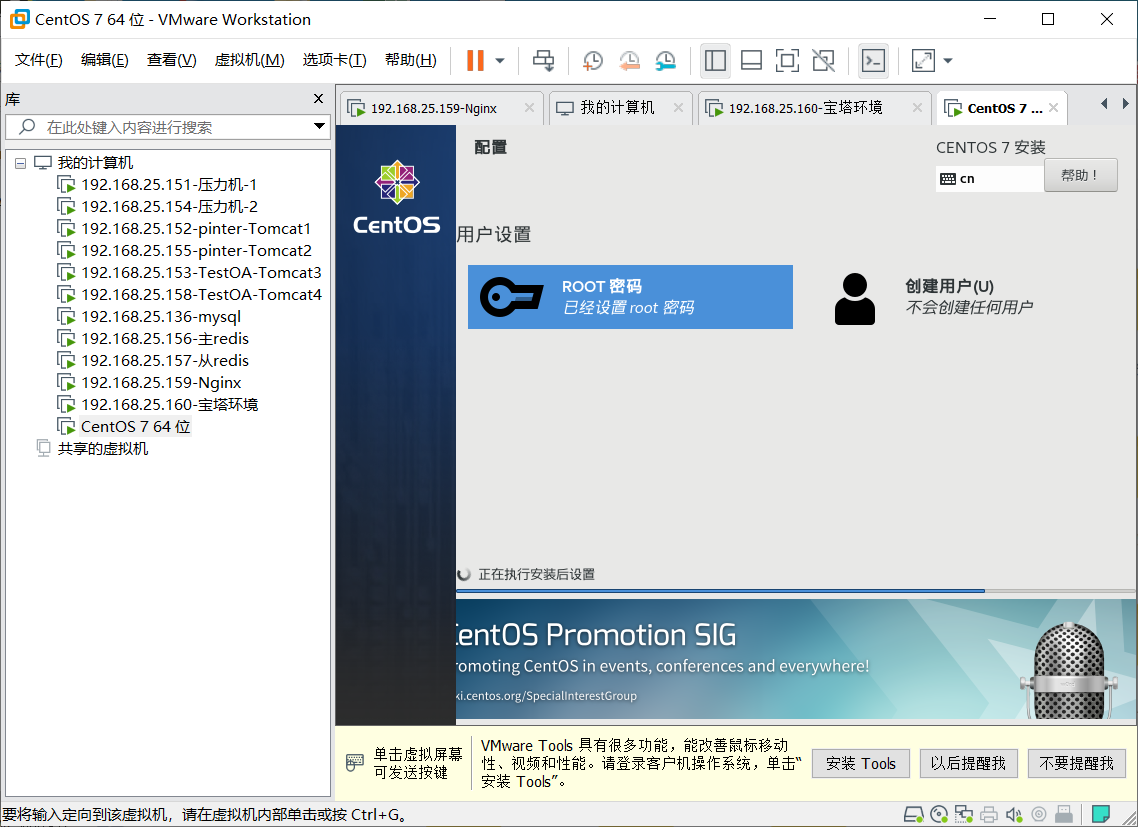
Task: Select 192.168.25.160-宝塔环境 in the library tree
Action: coord(169,404)
